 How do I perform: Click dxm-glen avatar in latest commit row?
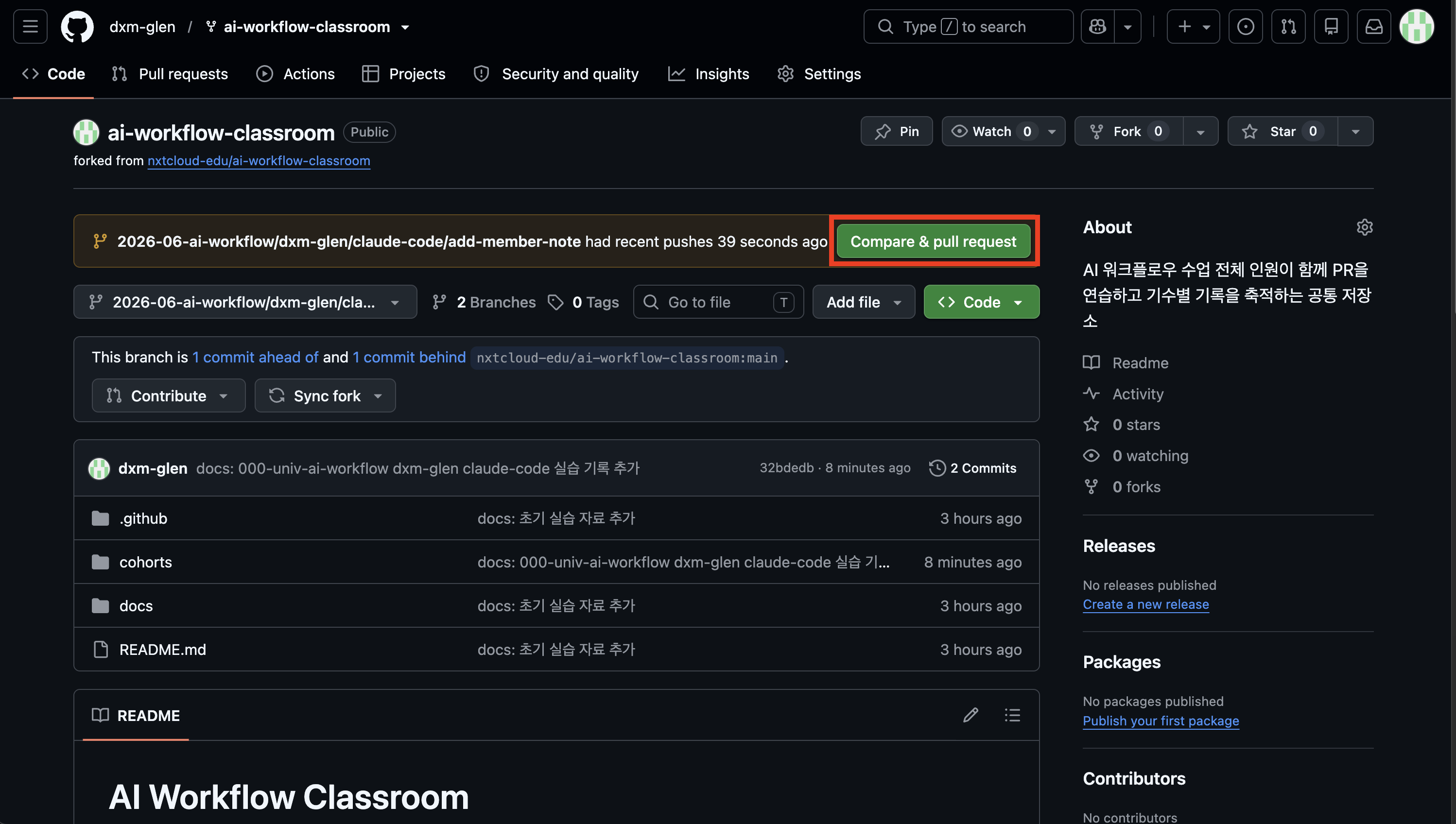(x=99, y=468)
